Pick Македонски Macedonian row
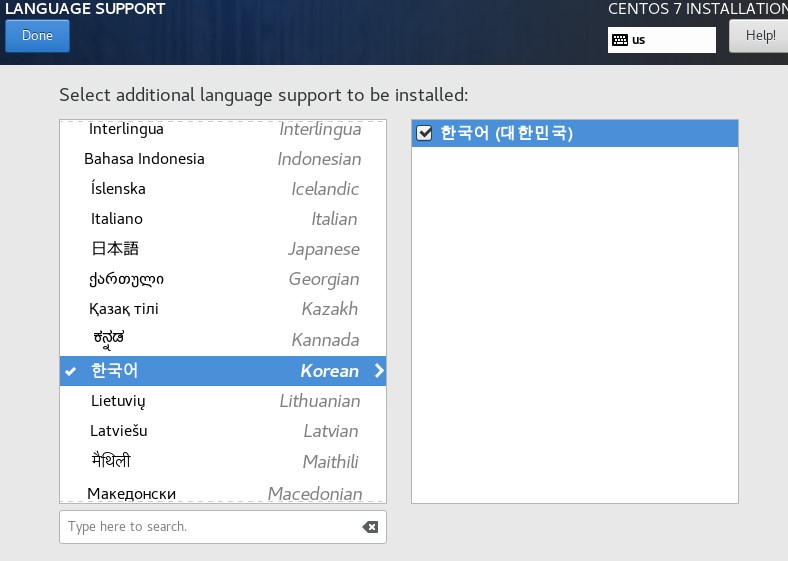The width and height of the screenshot is (788, 561). coord(223,491)
